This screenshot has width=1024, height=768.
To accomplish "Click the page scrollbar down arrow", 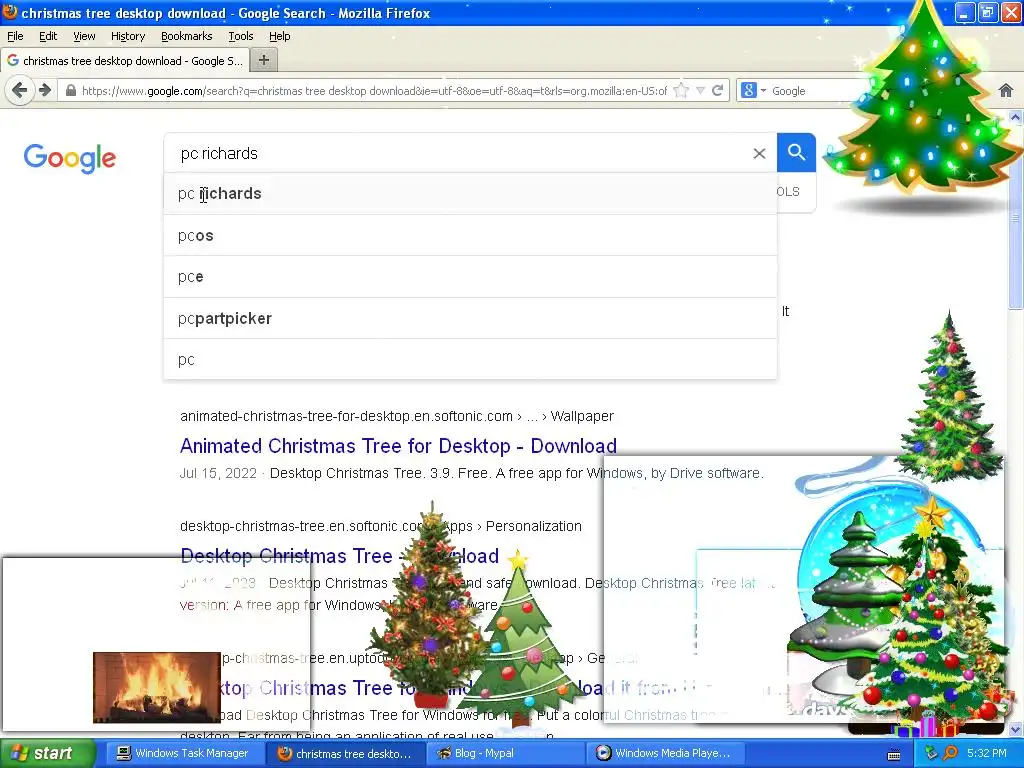I will [1016, 729].
